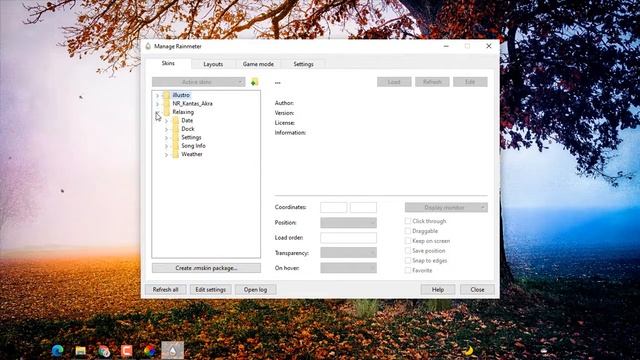640x360 pixels.
Task: Click the orange C app taskbar icon
Action: [x=127, y=351]
